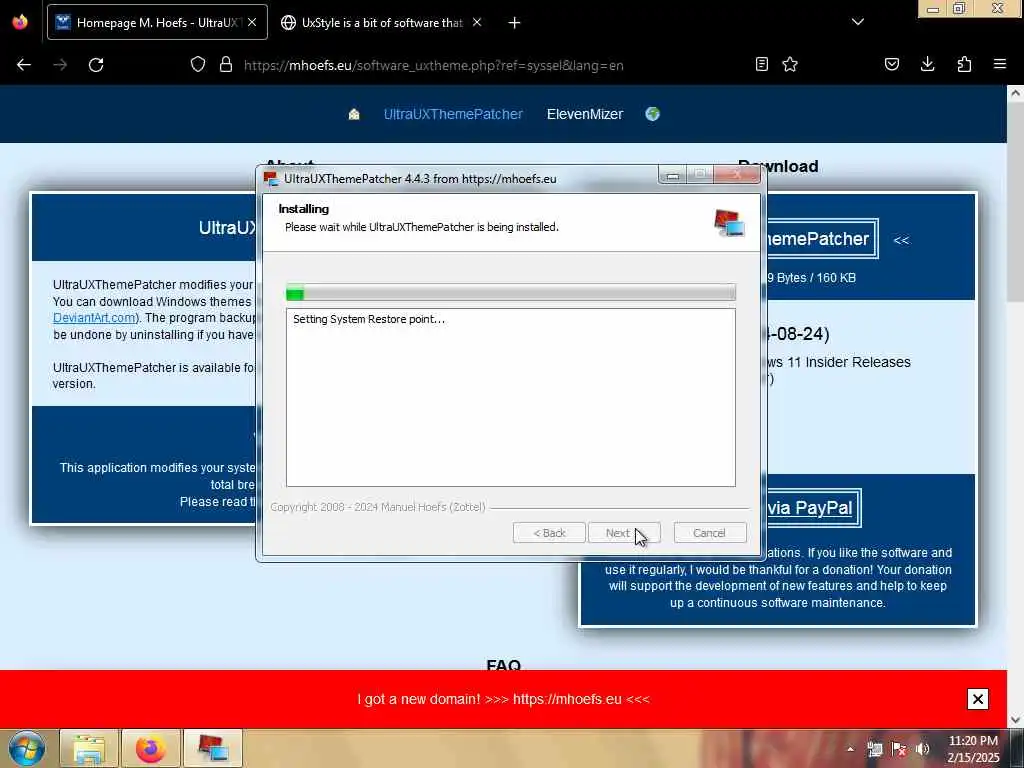1024x768 pixels.
Task: Click the globe language icon
Action: 652,114
